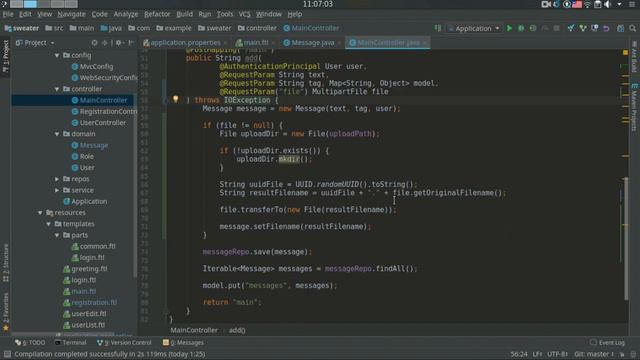The image size is (640, 360).
Task: Open the VCS menu
Action: click(x=244, y=14)
